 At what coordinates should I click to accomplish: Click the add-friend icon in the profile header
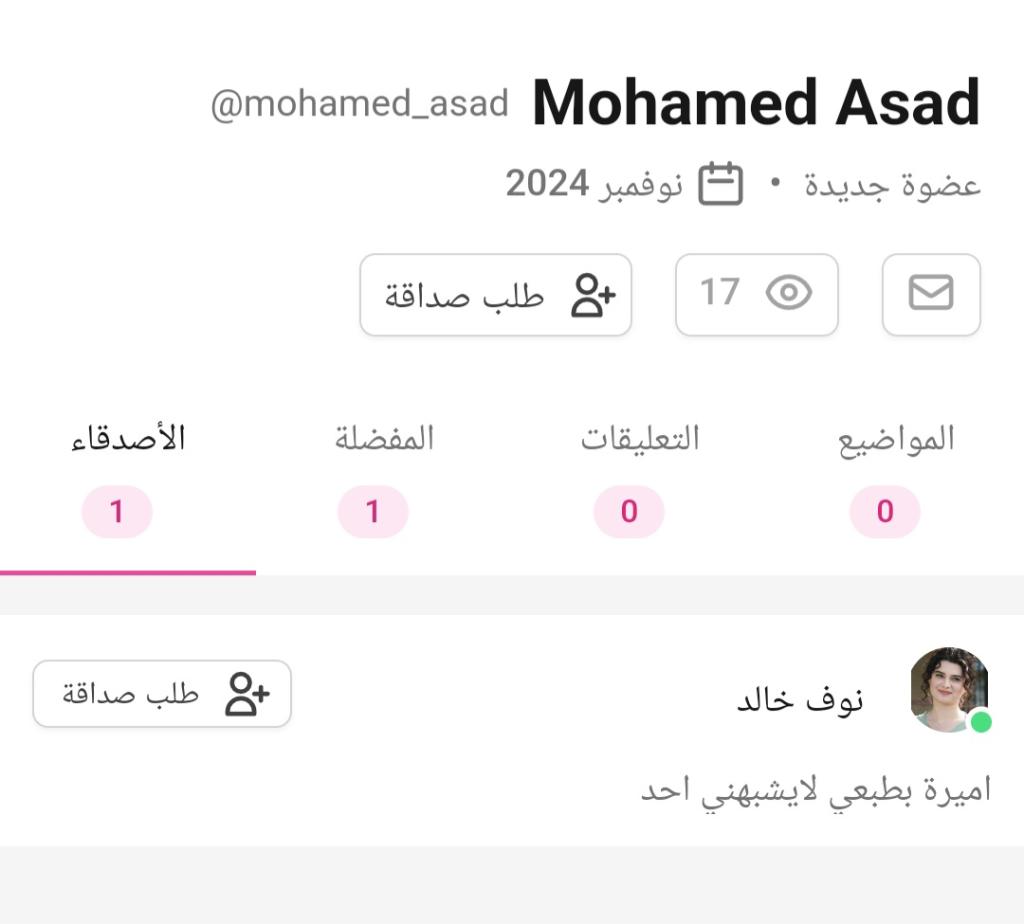pos(593,296)
